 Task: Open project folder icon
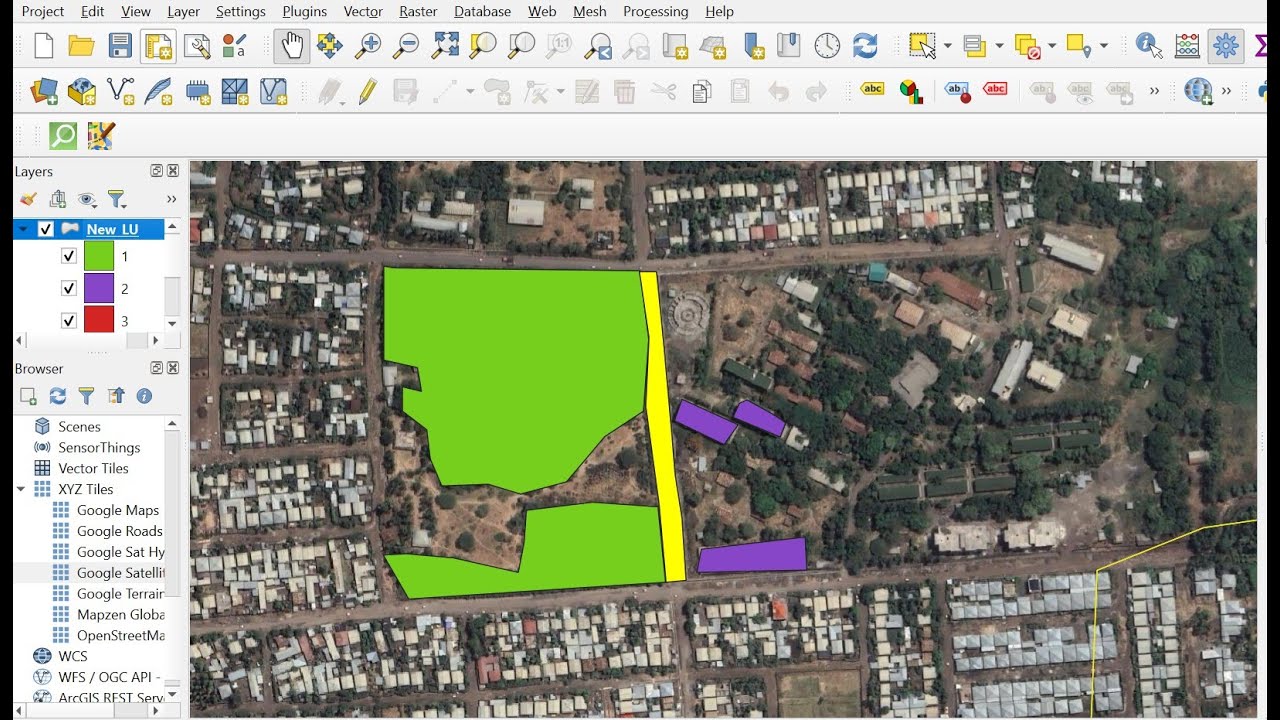[81, 46]
